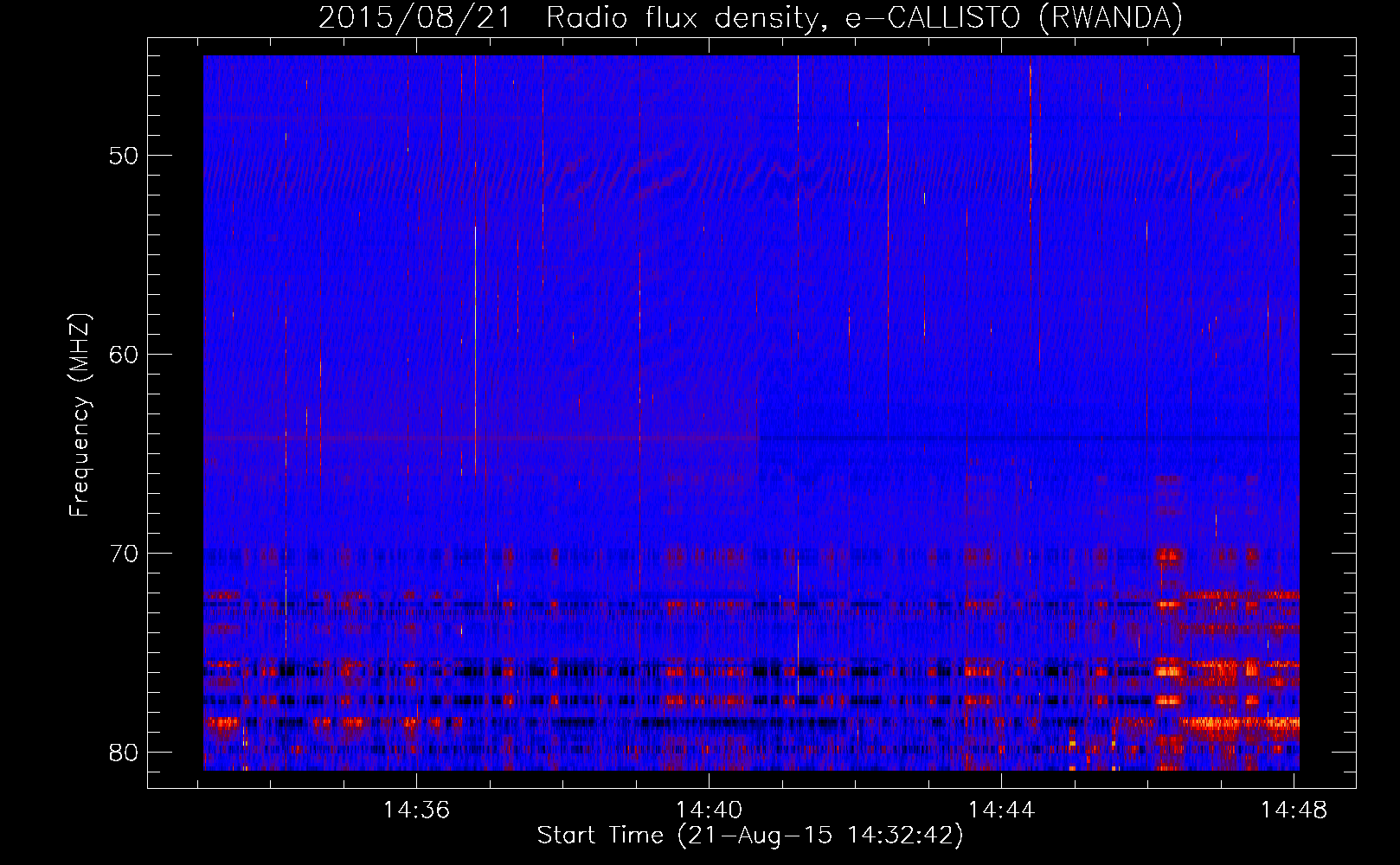Click the 60 frequency tick label
Viewport: 1400px width, 865px height.
click(x=124, y=355)
